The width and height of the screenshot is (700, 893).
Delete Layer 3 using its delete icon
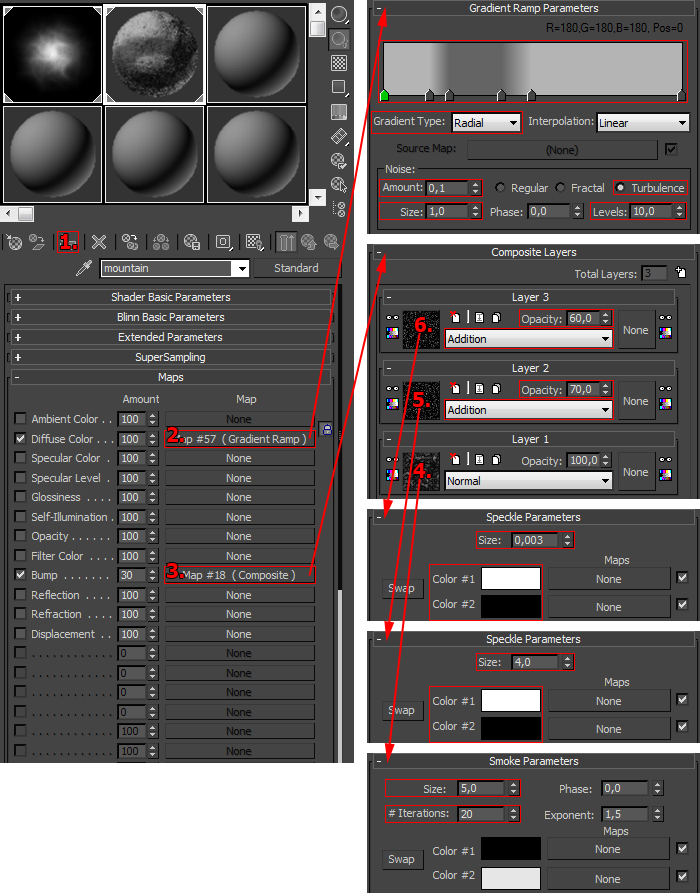pos(455,318)
